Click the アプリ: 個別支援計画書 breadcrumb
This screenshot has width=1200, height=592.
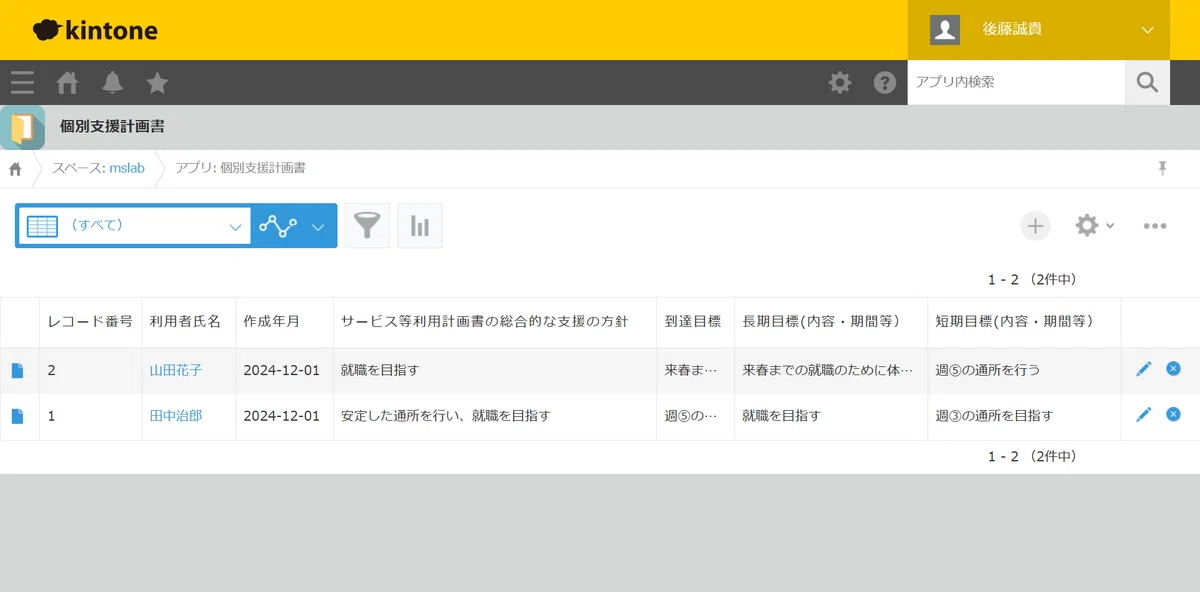(241, 168)
